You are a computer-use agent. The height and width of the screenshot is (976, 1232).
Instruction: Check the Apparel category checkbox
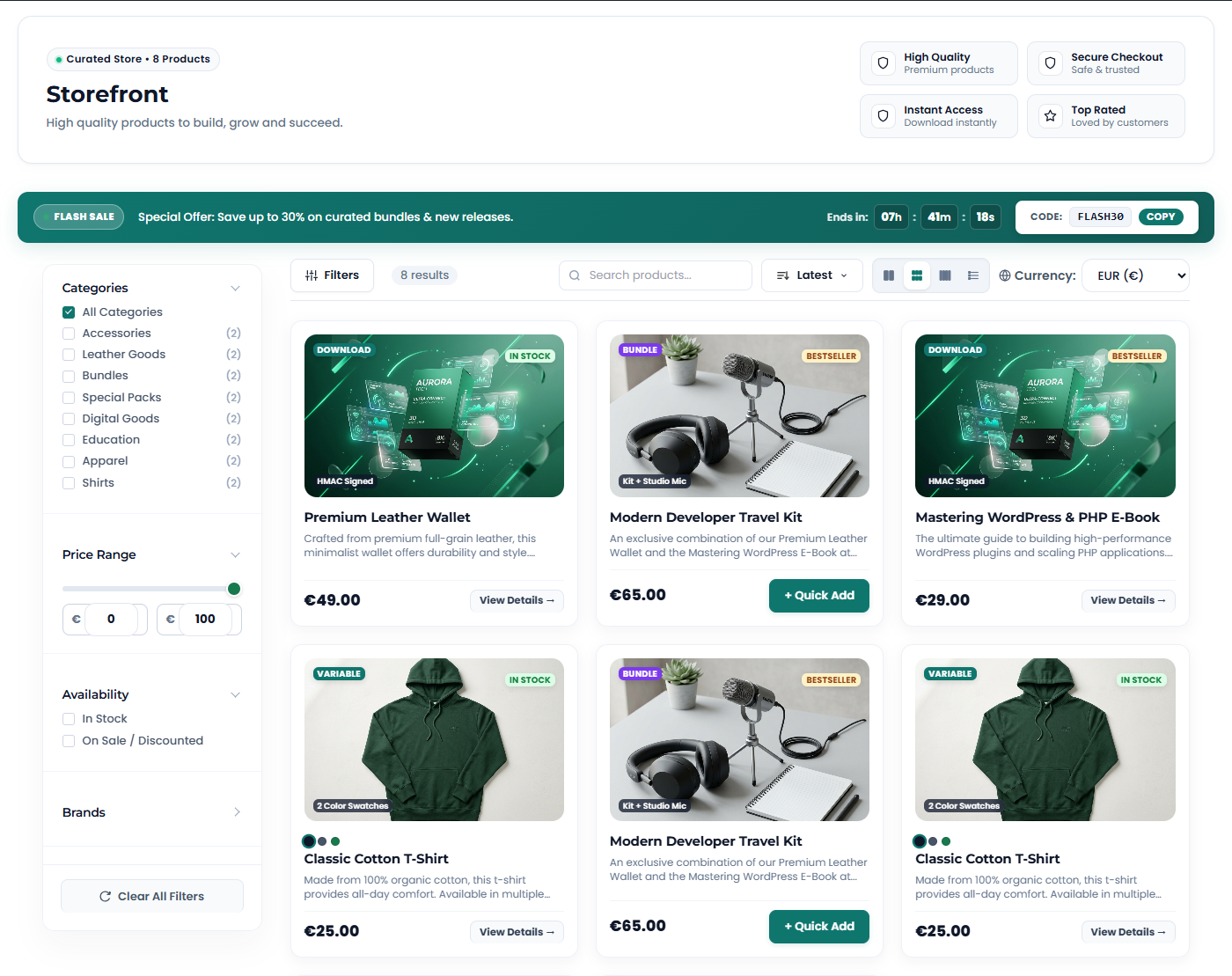[69, 461]
